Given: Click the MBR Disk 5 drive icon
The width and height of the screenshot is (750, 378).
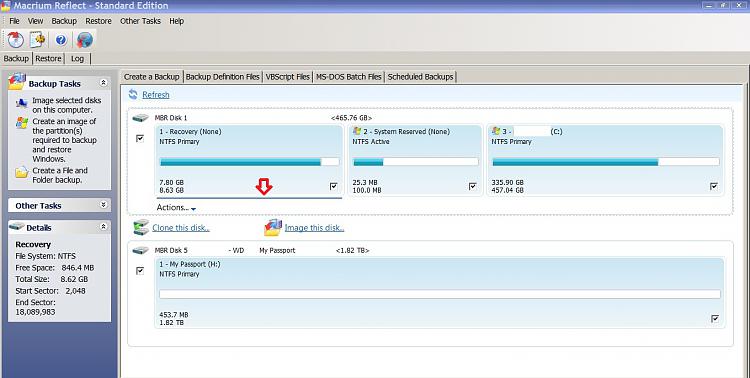Looking at the screenshot, I should [141, 250].
